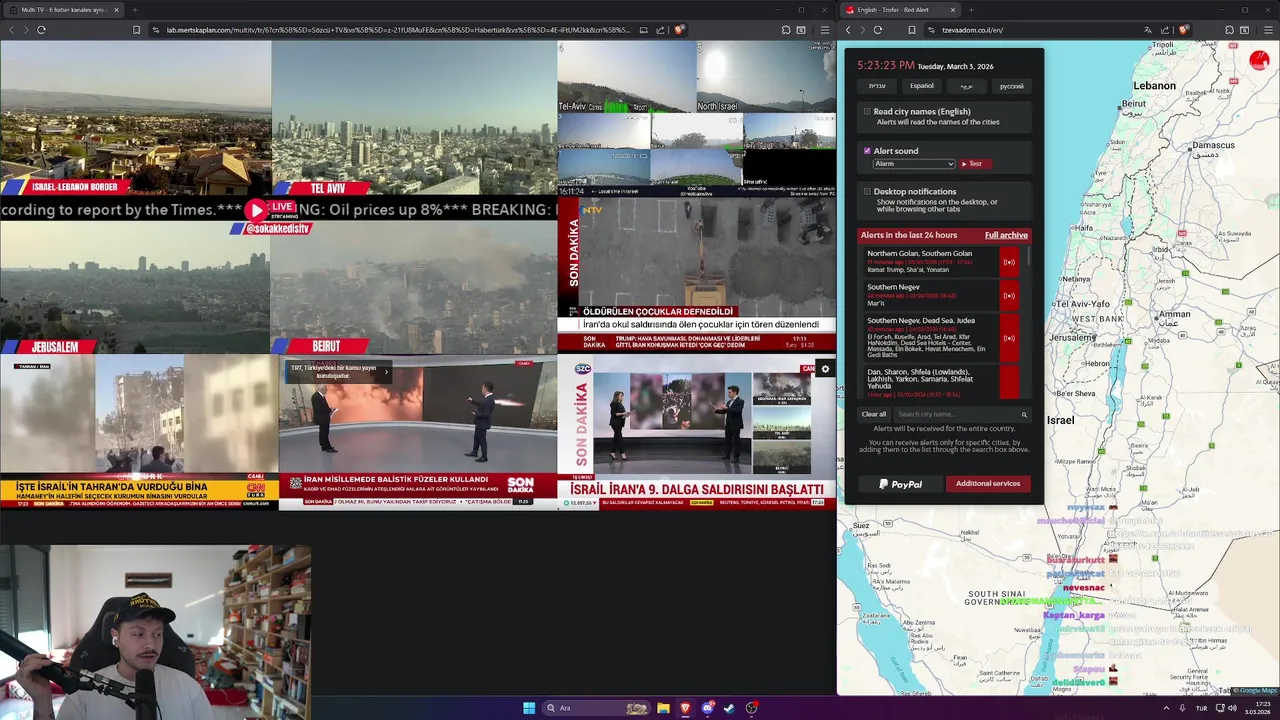Click 'Alerts in the last 24 hours' heading
This screenshot has height=720, width=1280.
(x=909, y=235)
